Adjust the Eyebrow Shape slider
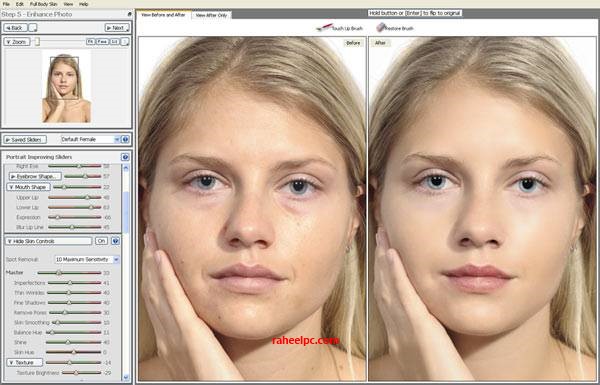This screenshot has width=600, height=385. click(x=83, y=176)
